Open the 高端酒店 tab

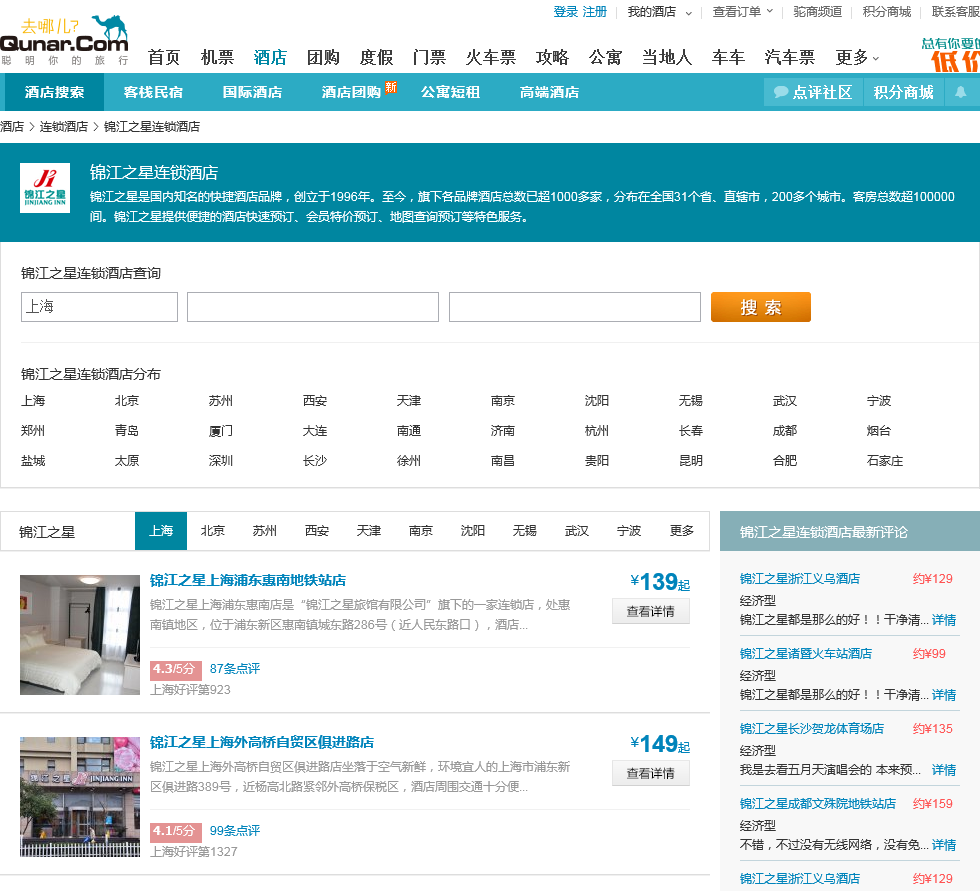[549, 92]
